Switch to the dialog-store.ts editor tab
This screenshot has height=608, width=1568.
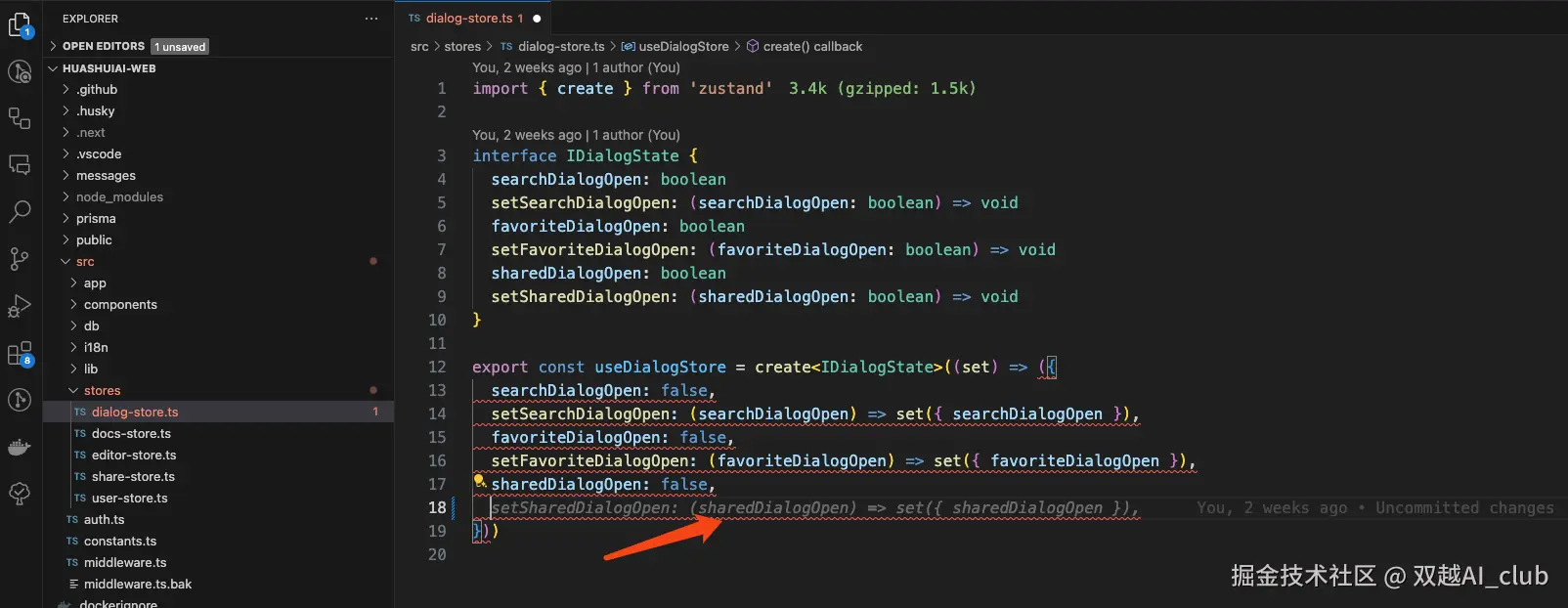tap(474, 18)
